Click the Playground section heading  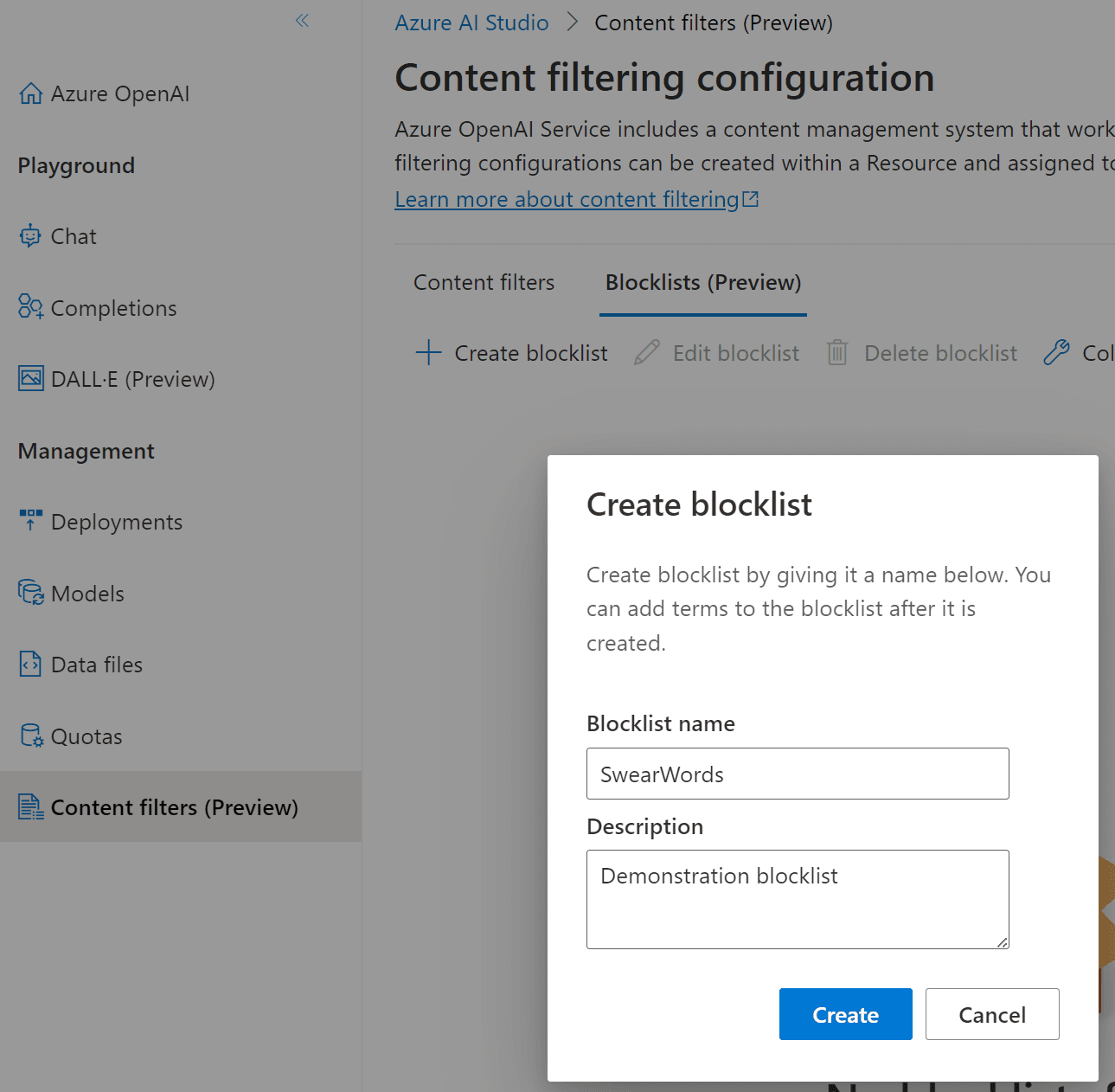[76, 165]
